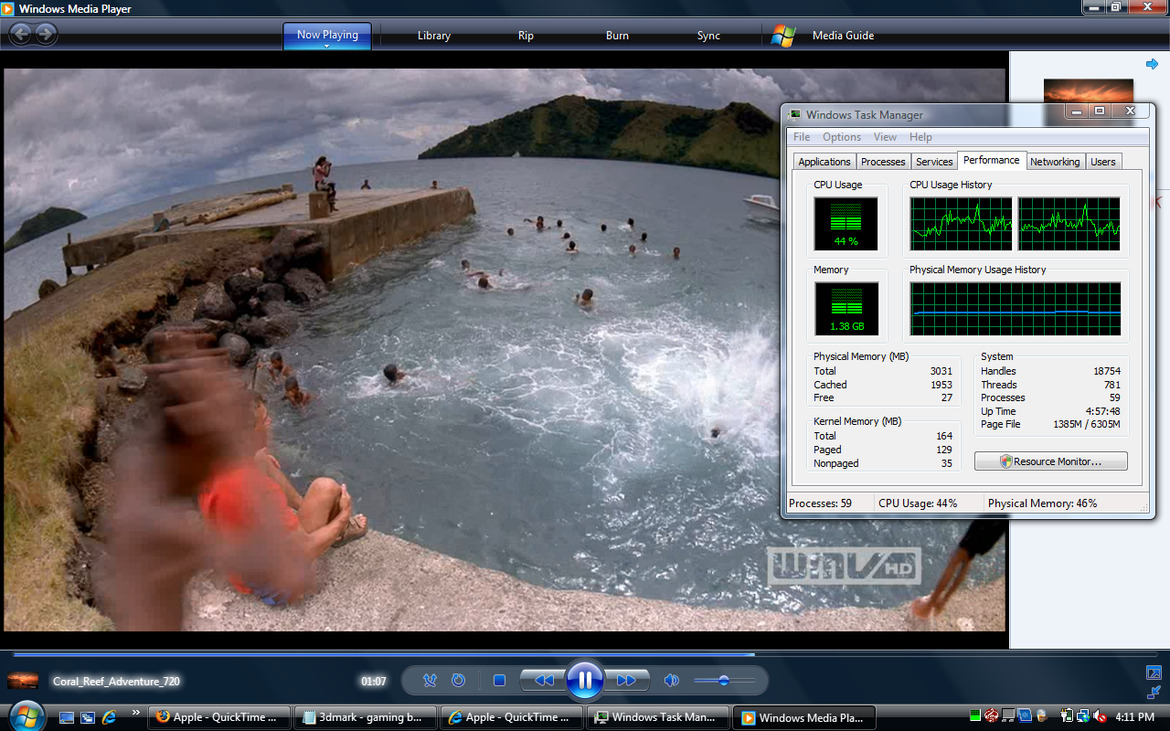
Task: Open the Burn tab
Action: pos(617,35)
